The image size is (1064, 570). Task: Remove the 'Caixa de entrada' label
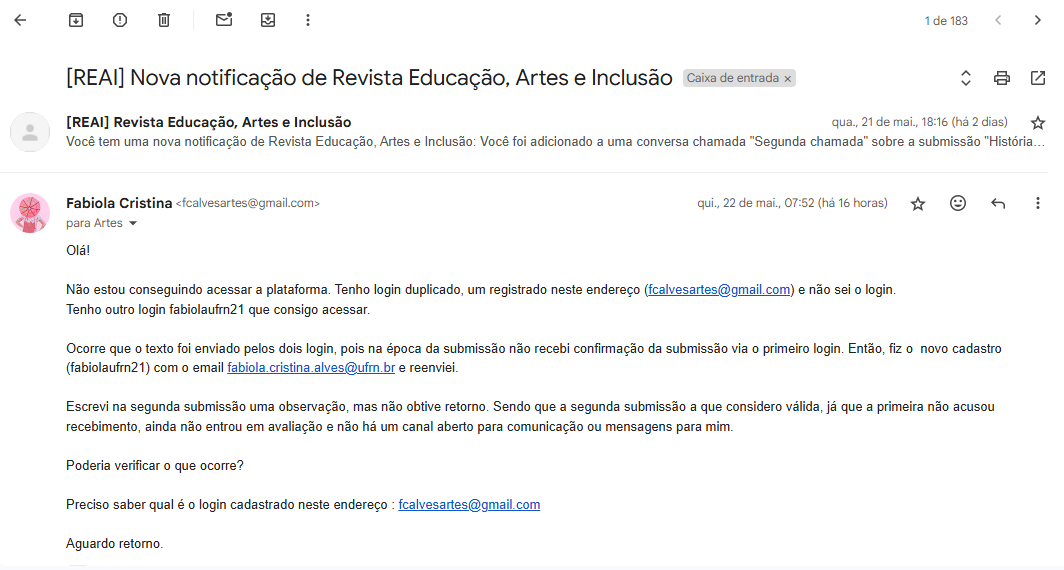click(x=788, y=78)
